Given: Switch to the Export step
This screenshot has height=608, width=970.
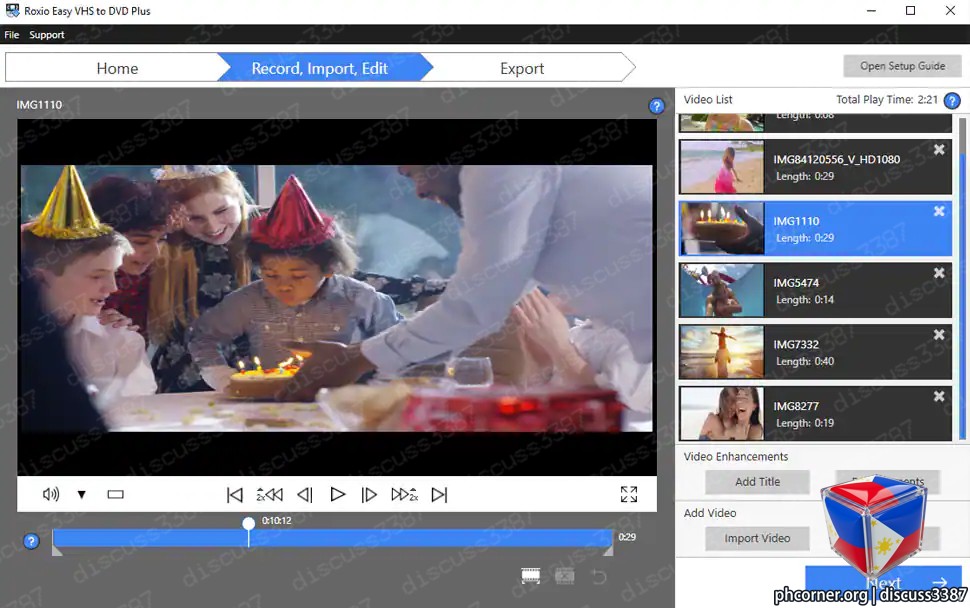Looking at the screenshot, I should pos(521,68).
